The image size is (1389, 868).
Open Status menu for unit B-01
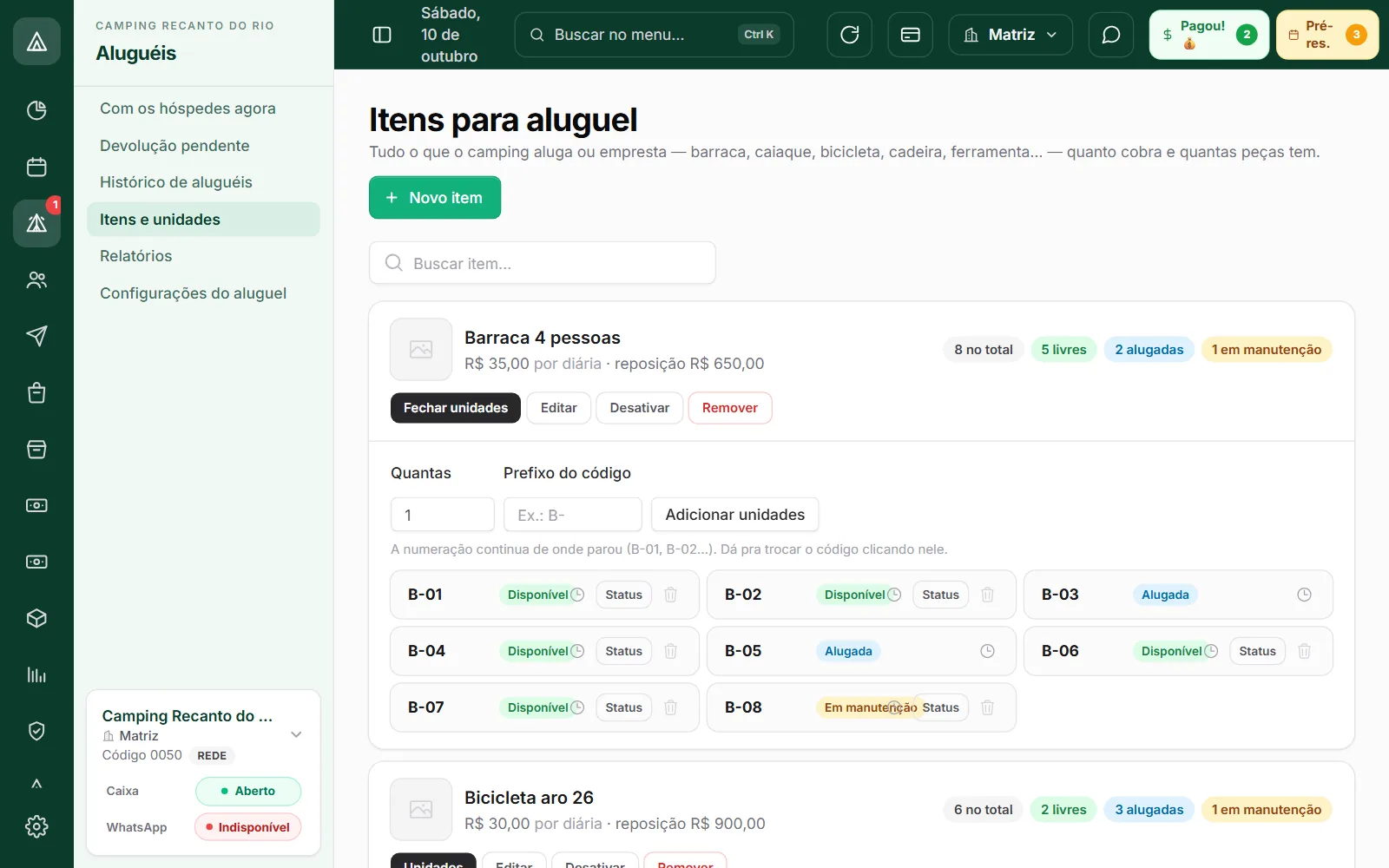click(x=623, y=595)
